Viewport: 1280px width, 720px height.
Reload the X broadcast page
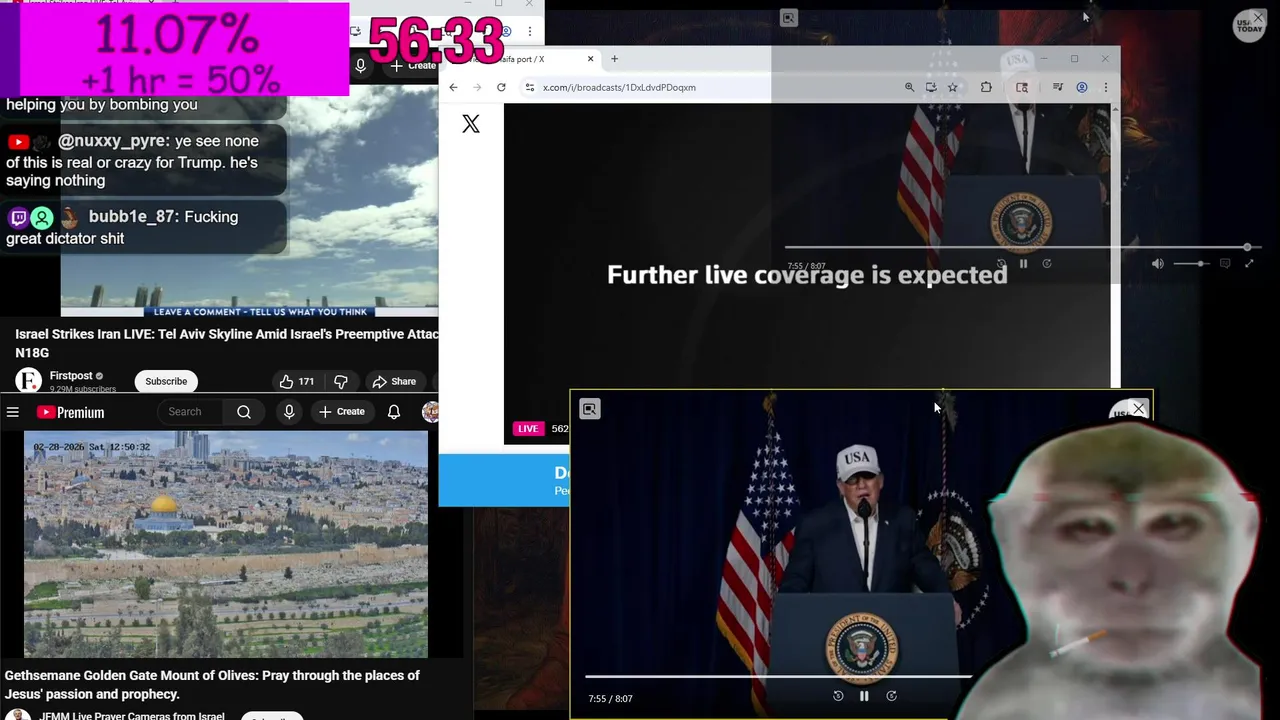click(501, 87)
